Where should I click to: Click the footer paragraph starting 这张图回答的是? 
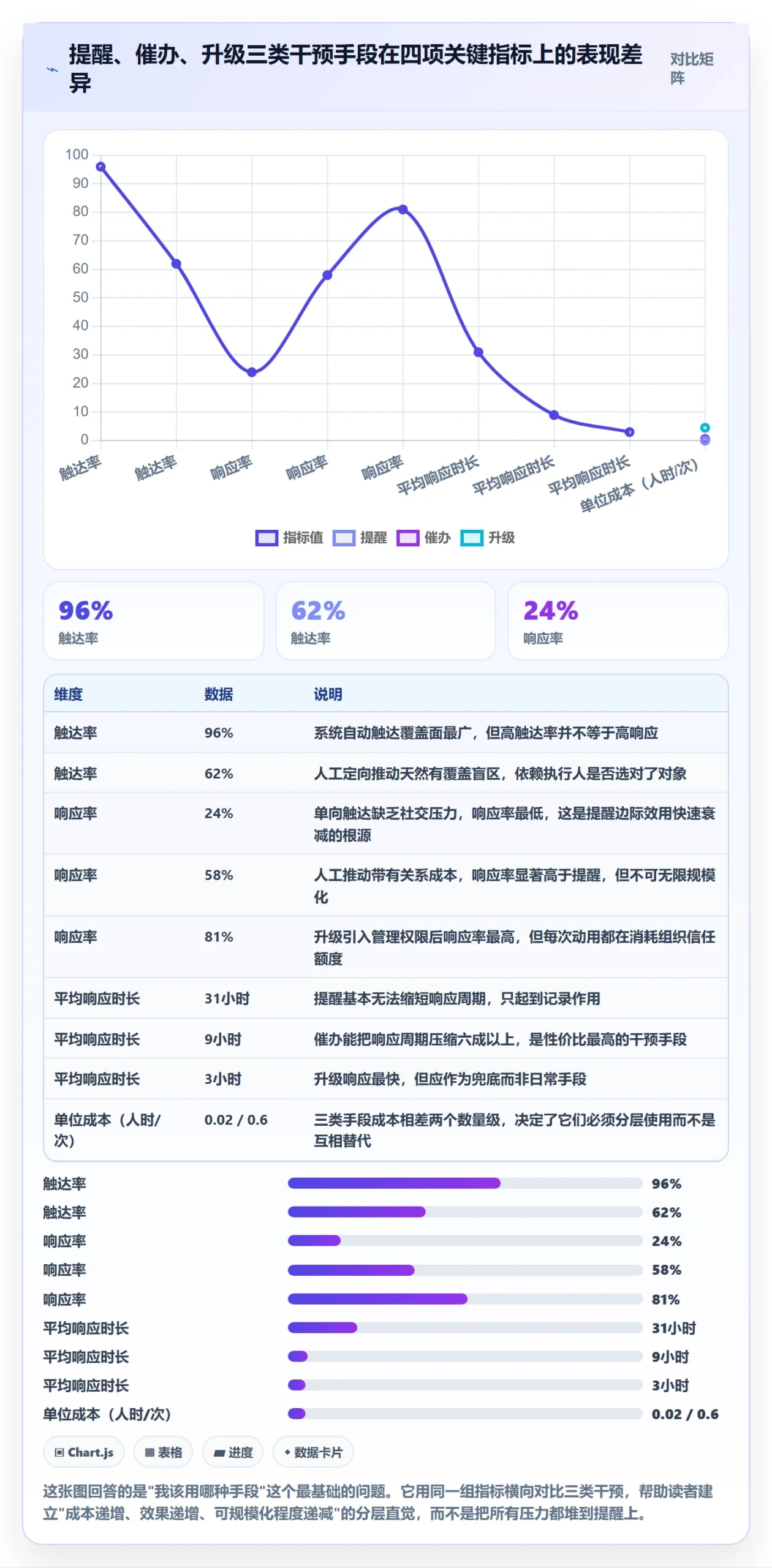point(378,1502)
